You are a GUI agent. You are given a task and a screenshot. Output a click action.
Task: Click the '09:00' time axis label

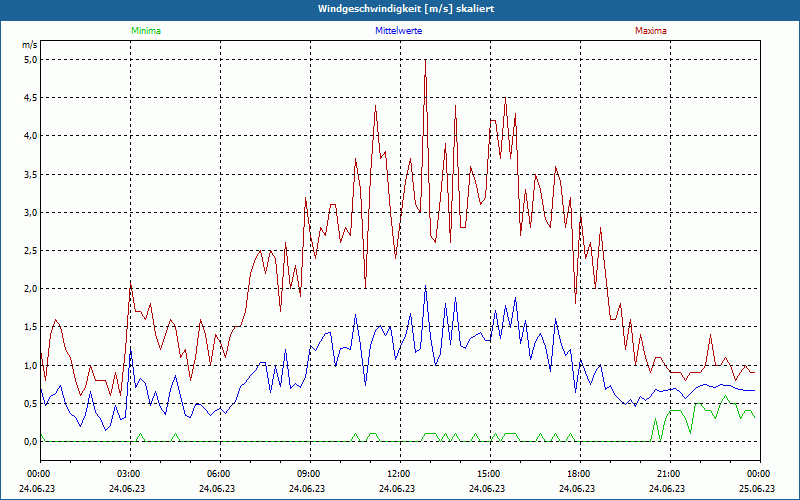[x=308, y=474]
